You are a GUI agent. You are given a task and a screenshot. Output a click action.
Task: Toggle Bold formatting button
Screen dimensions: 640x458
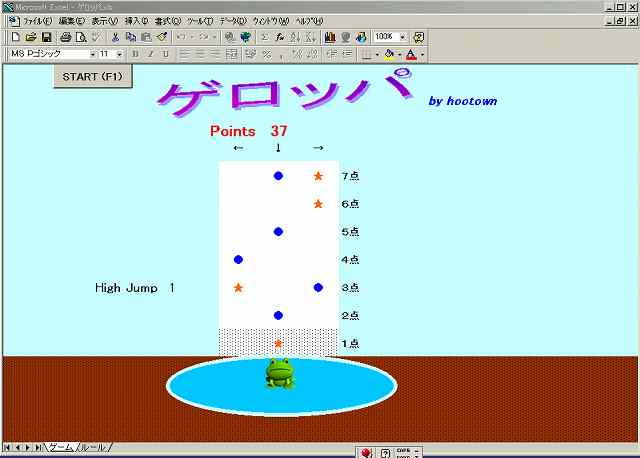pyautogui.click(x=135, y=54)
